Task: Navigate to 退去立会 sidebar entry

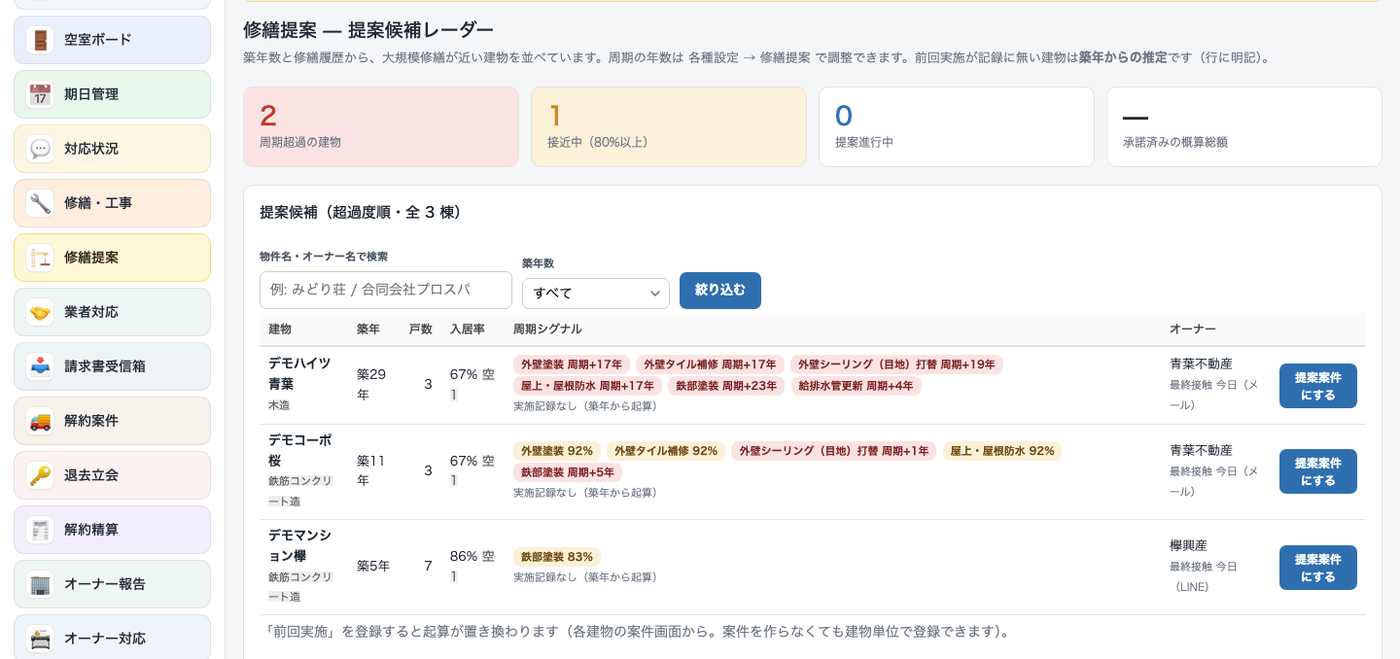Action: (112, 475)
